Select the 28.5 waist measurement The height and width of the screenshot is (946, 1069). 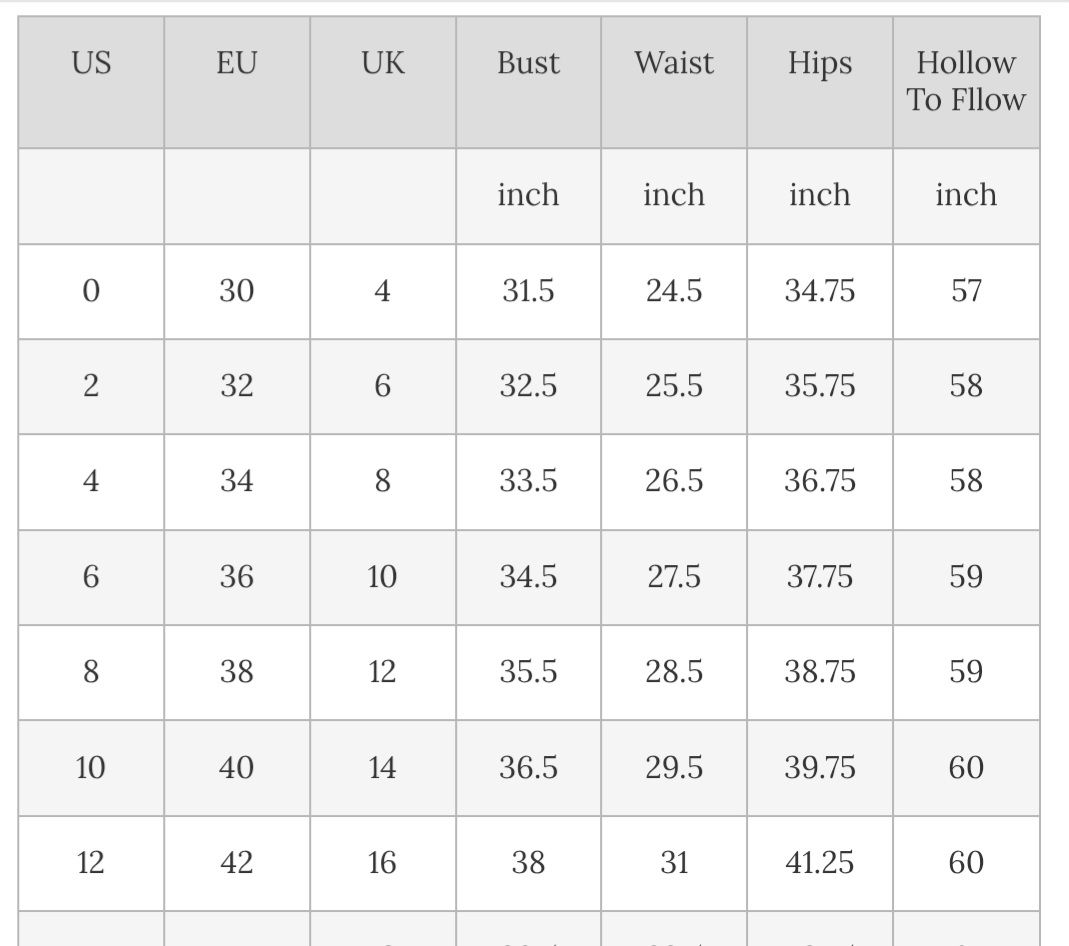(x=674, y=672)
